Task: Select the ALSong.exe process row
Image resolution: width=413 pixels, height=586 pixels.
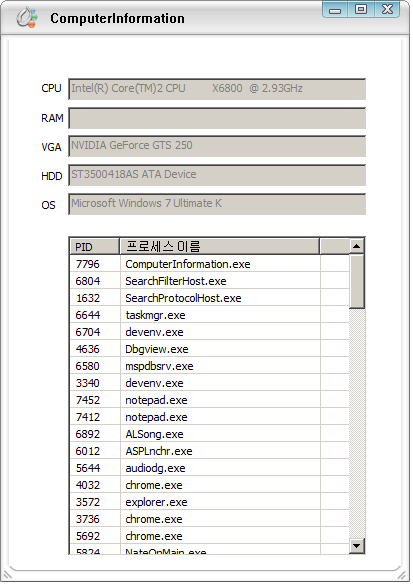Action: coord(209,434)
